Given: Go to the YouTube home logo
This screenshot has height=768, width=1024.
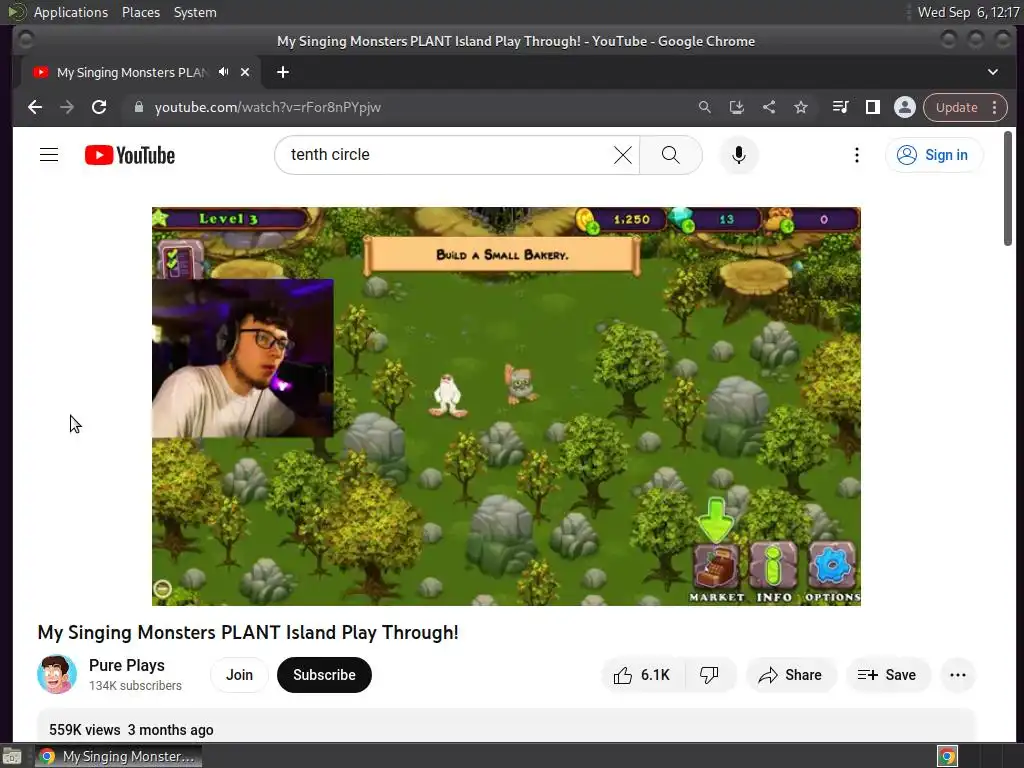Looking at the screenshot, I should [130, 155].
